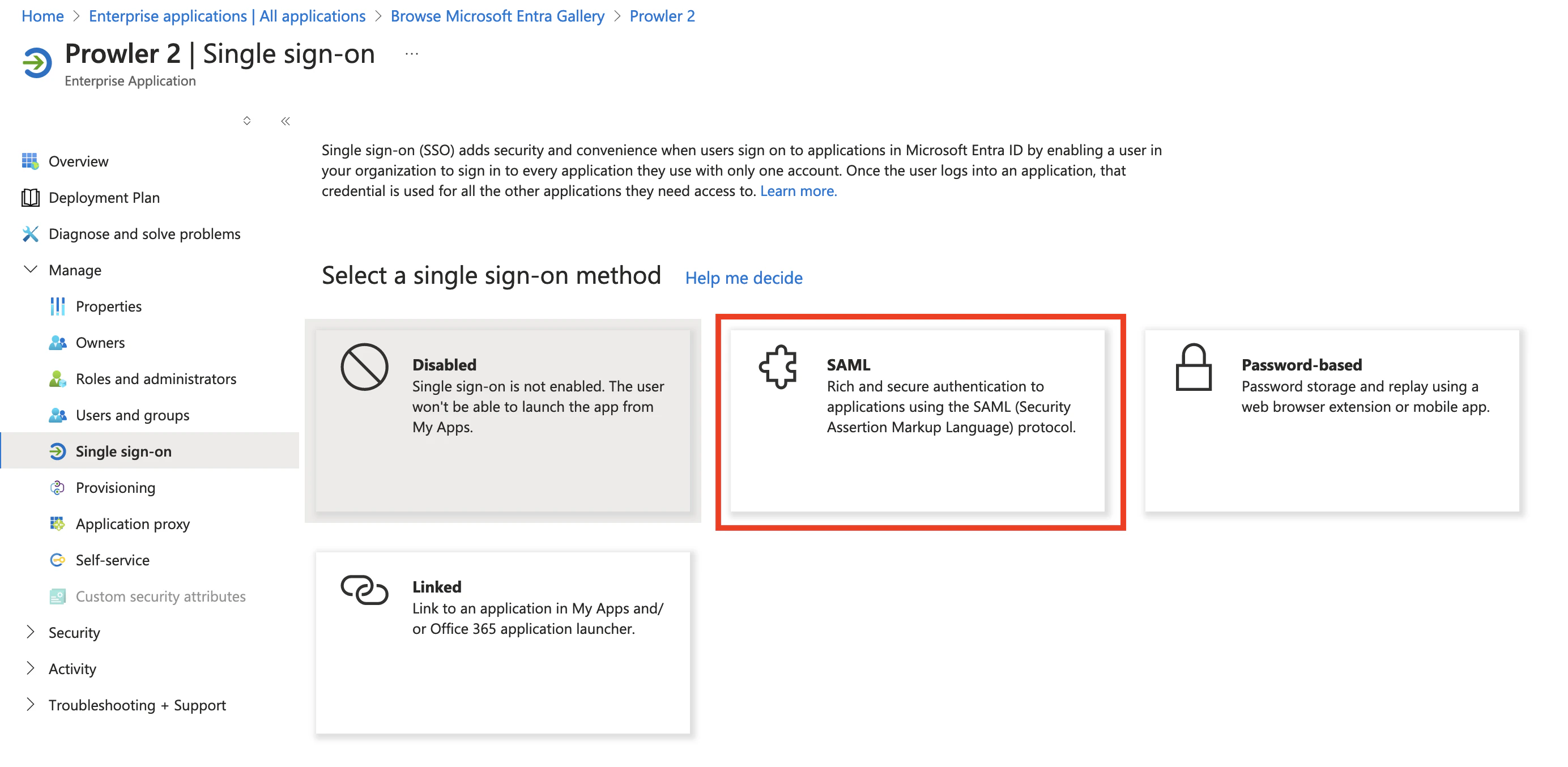Expand the Security section
This screenshot has width=1568, height=767.
[x=31, y=633]
